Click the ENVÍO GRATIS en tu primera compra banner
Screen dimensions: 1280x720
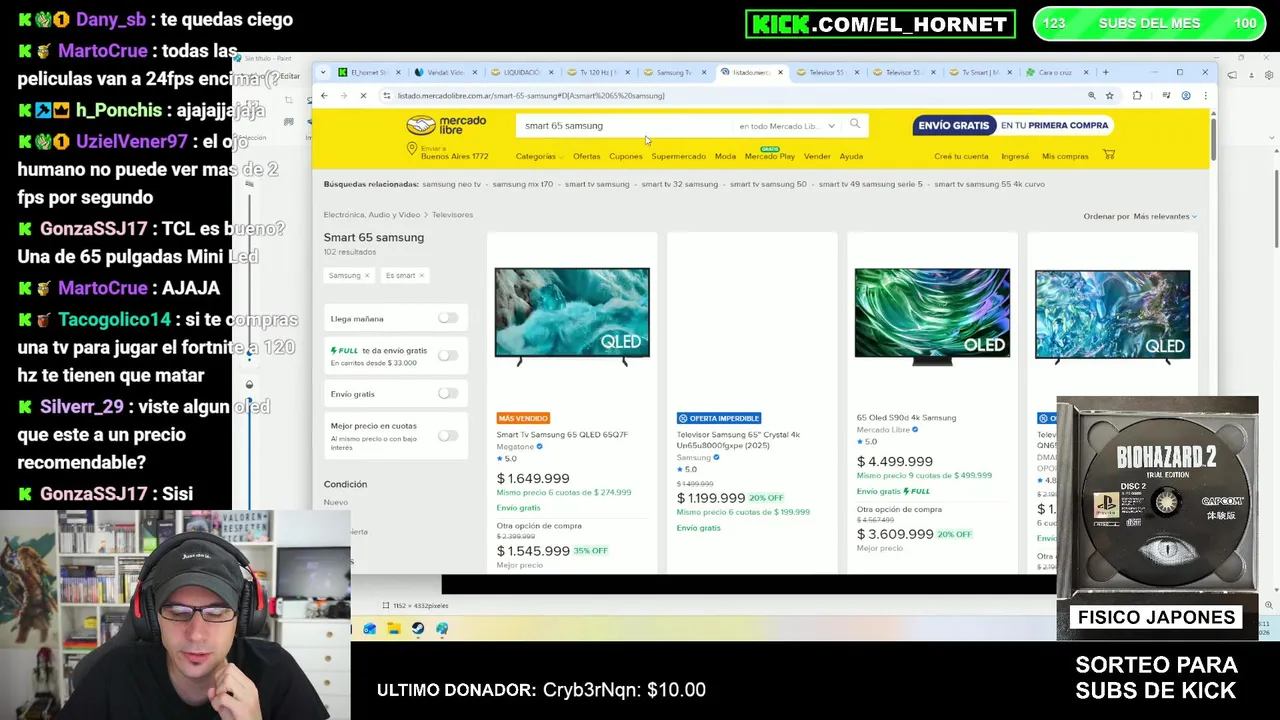tap(1013, 126)
